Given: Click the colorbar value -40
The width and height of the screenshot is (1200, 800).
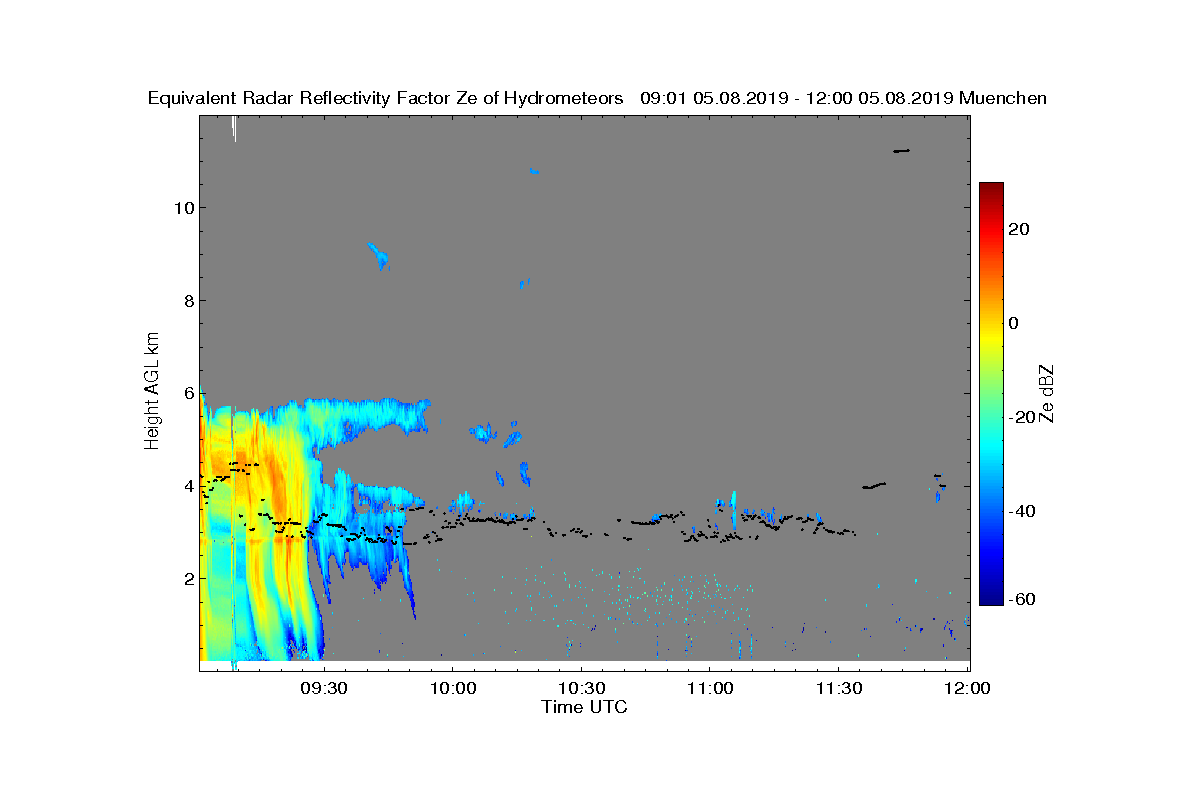Looking at the screenshot, I should coord(1022,511).
